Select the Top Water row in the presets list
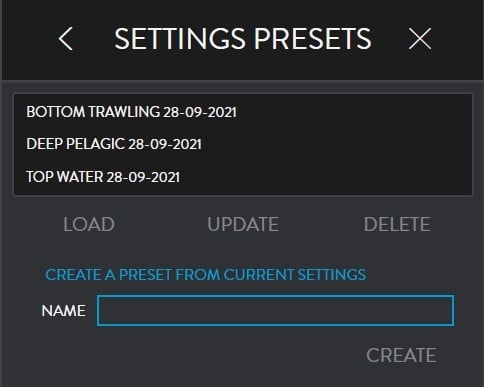 [243, 176]
